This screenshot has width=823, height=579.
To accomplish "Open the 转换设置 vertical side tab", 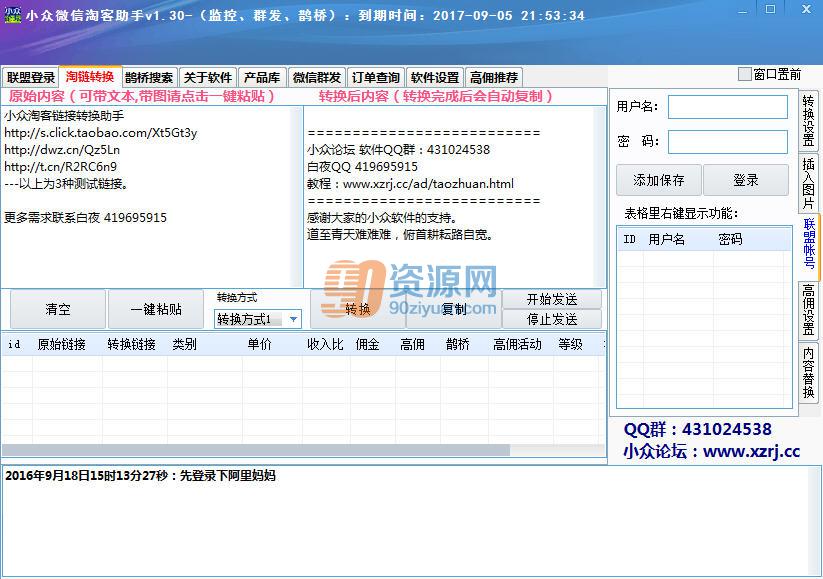I will point(809,120).
